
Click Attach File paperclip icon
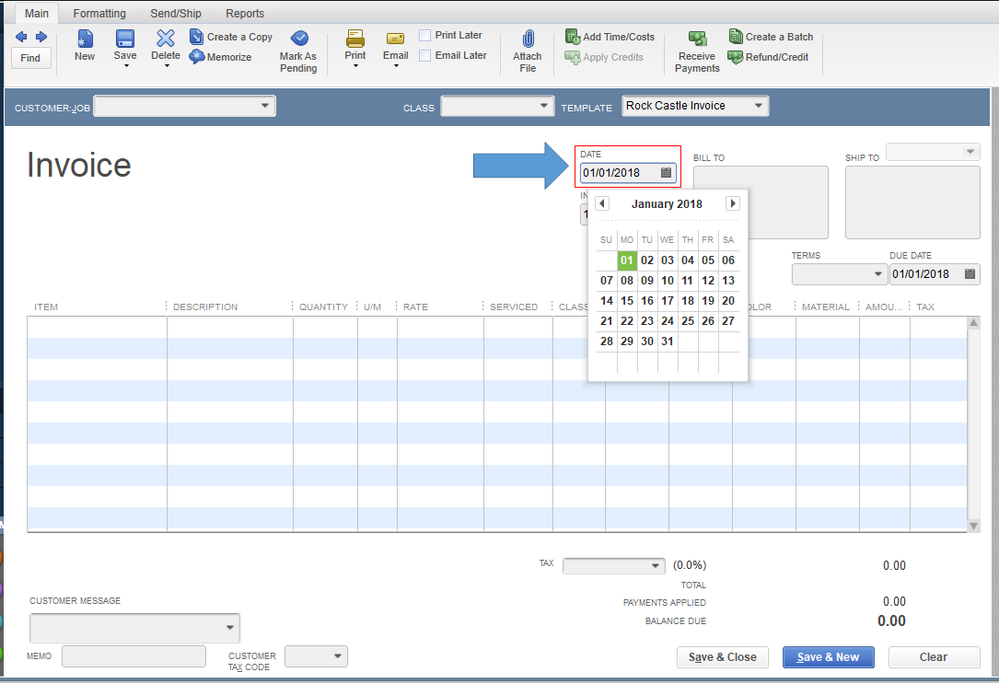click(x=528, y=40)
